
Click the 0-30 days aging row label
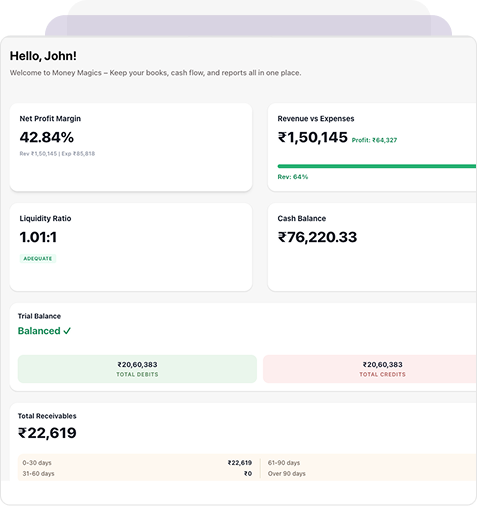37,463
